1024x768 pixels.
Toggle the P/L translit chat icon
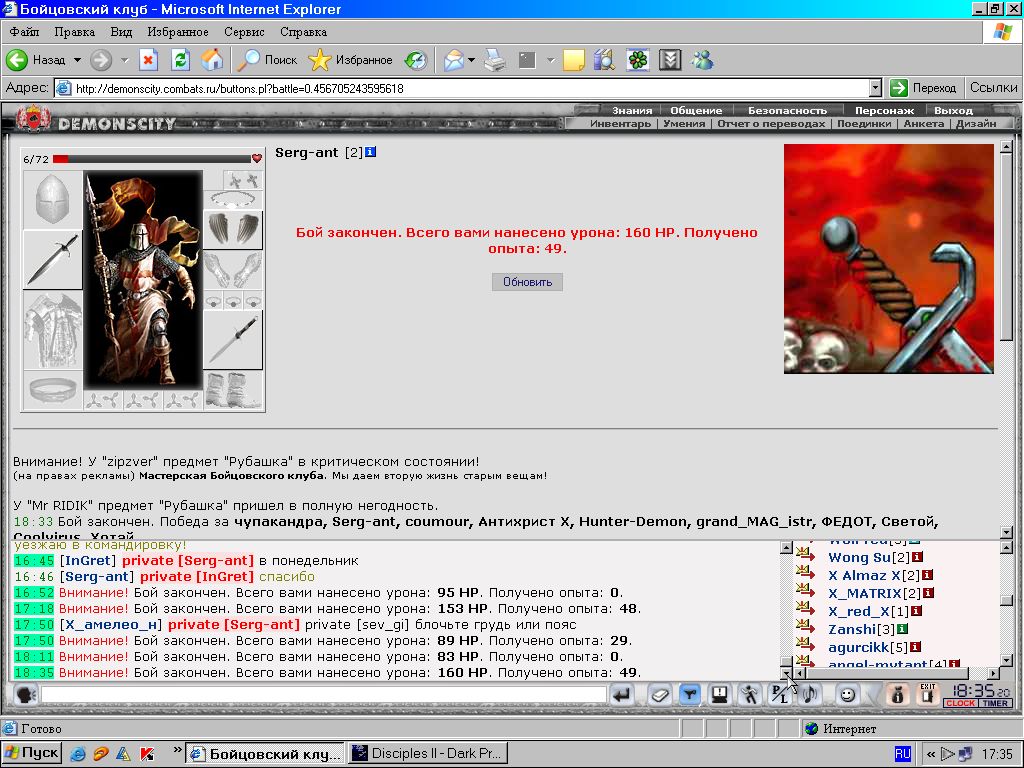780,695
